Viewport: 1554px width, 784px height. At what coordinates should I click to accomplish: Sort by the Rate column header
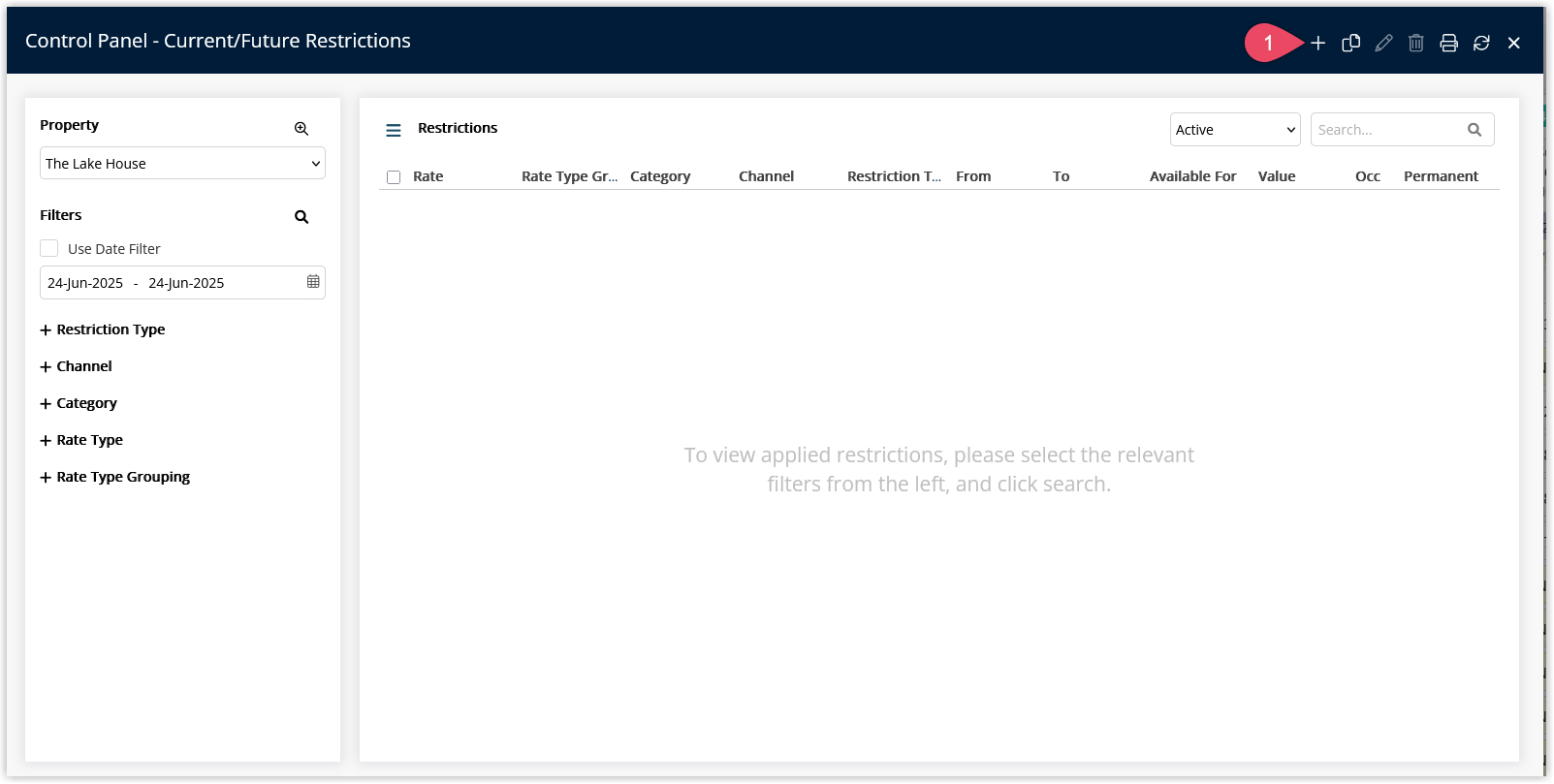(x=428, y=176)
